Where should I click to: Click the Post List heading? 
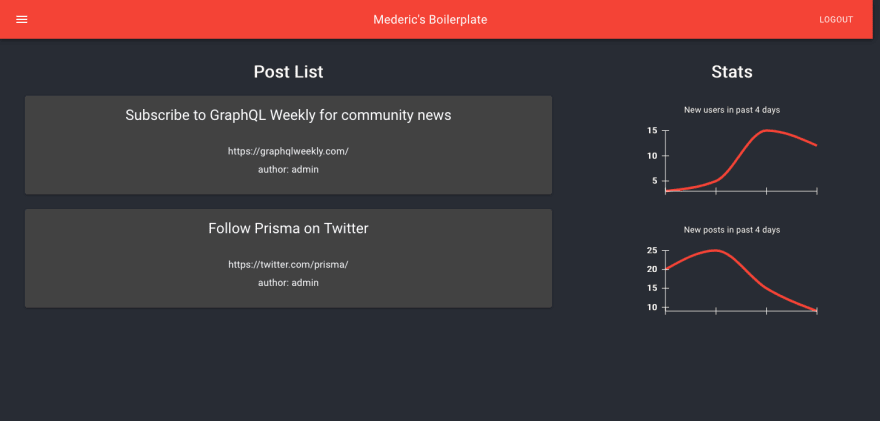pos(288,72)
